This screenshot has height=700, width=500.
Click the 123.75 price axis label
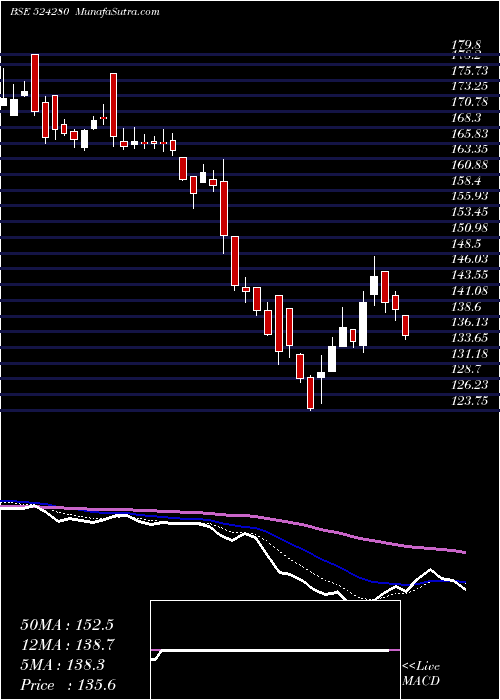470,400
